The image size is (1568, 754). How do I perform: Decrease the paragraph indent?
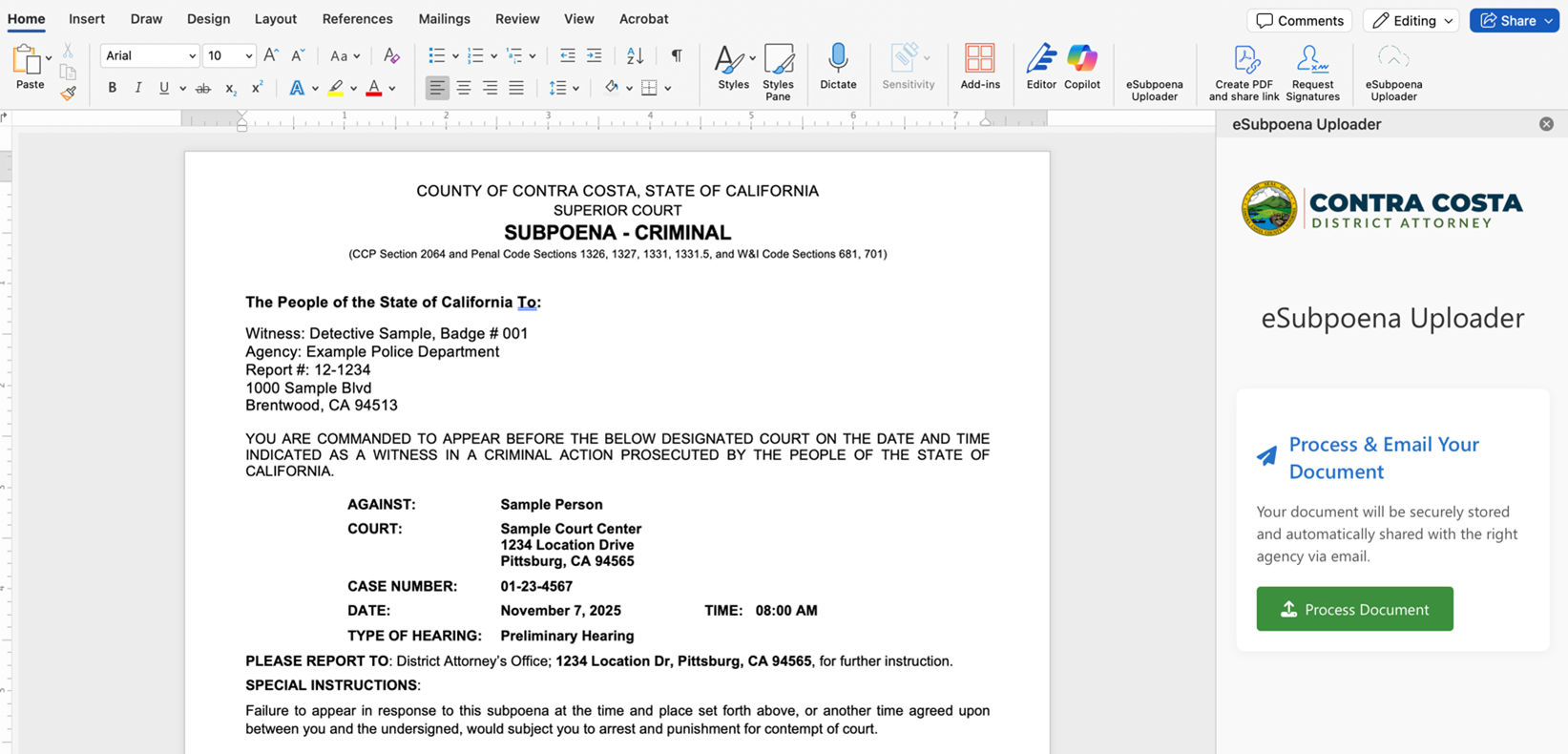[x=568, y=56]
